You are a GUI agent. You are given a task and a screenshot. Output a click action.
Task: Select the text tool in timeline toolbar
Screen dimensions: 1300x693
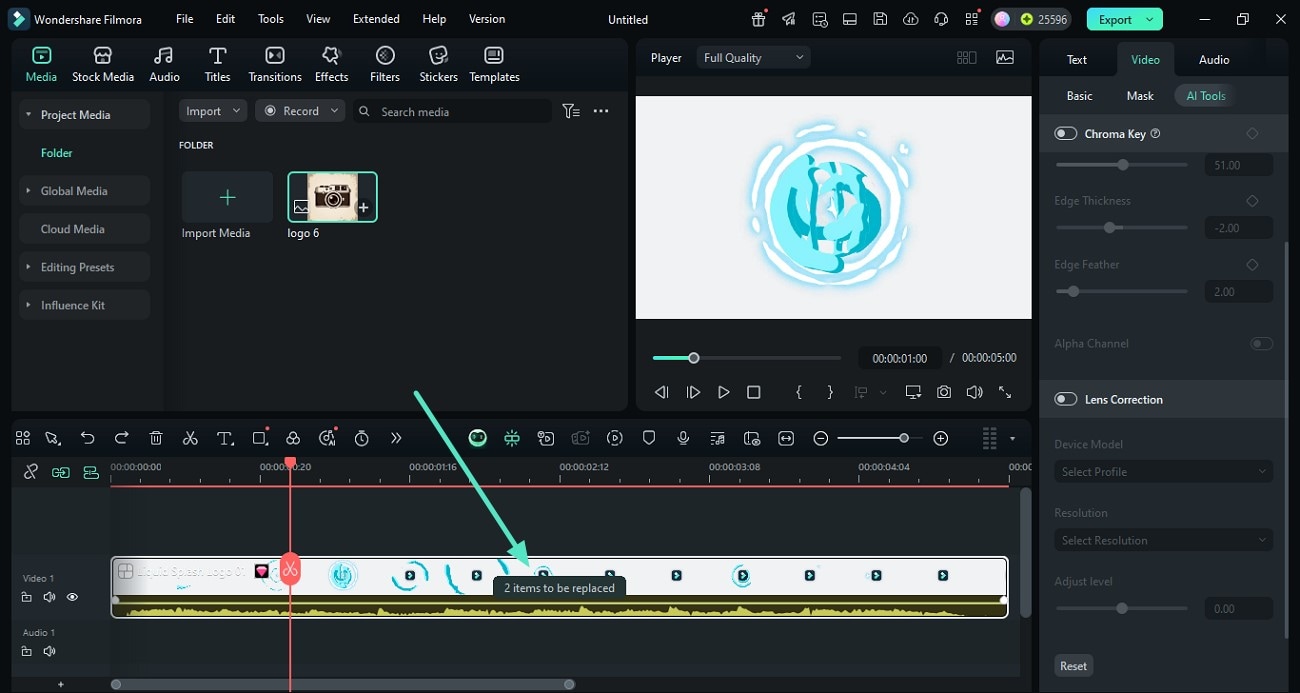click(225, 438)
